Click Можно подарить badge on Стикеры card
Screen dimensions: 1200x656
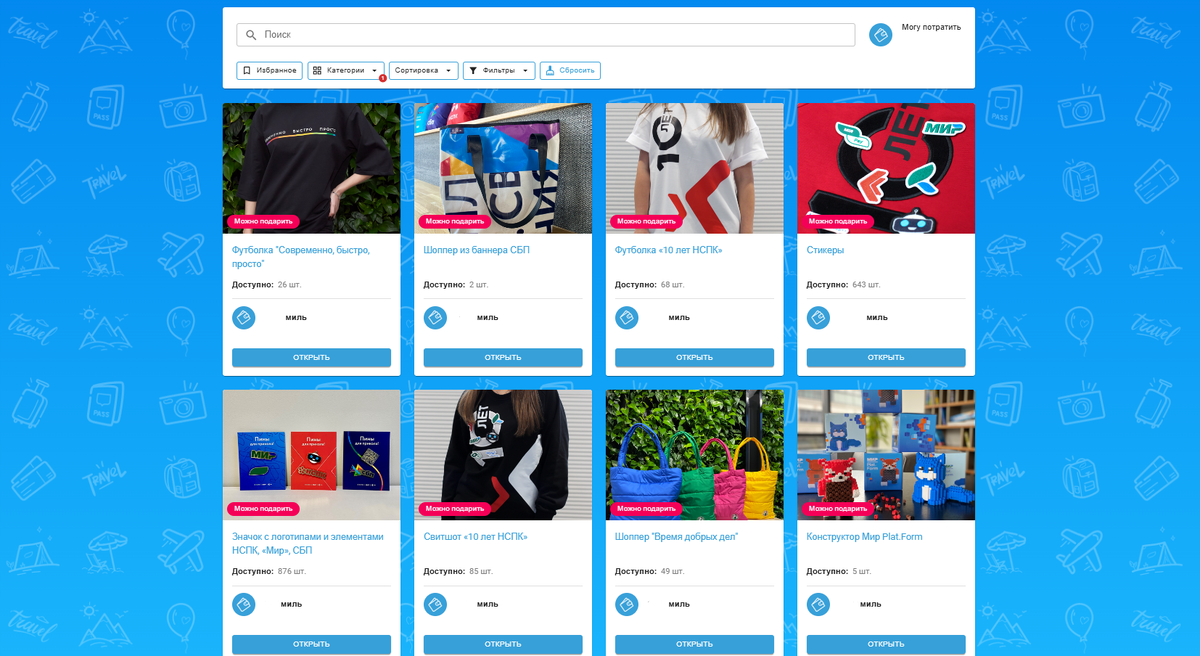(x=838, y=221)
